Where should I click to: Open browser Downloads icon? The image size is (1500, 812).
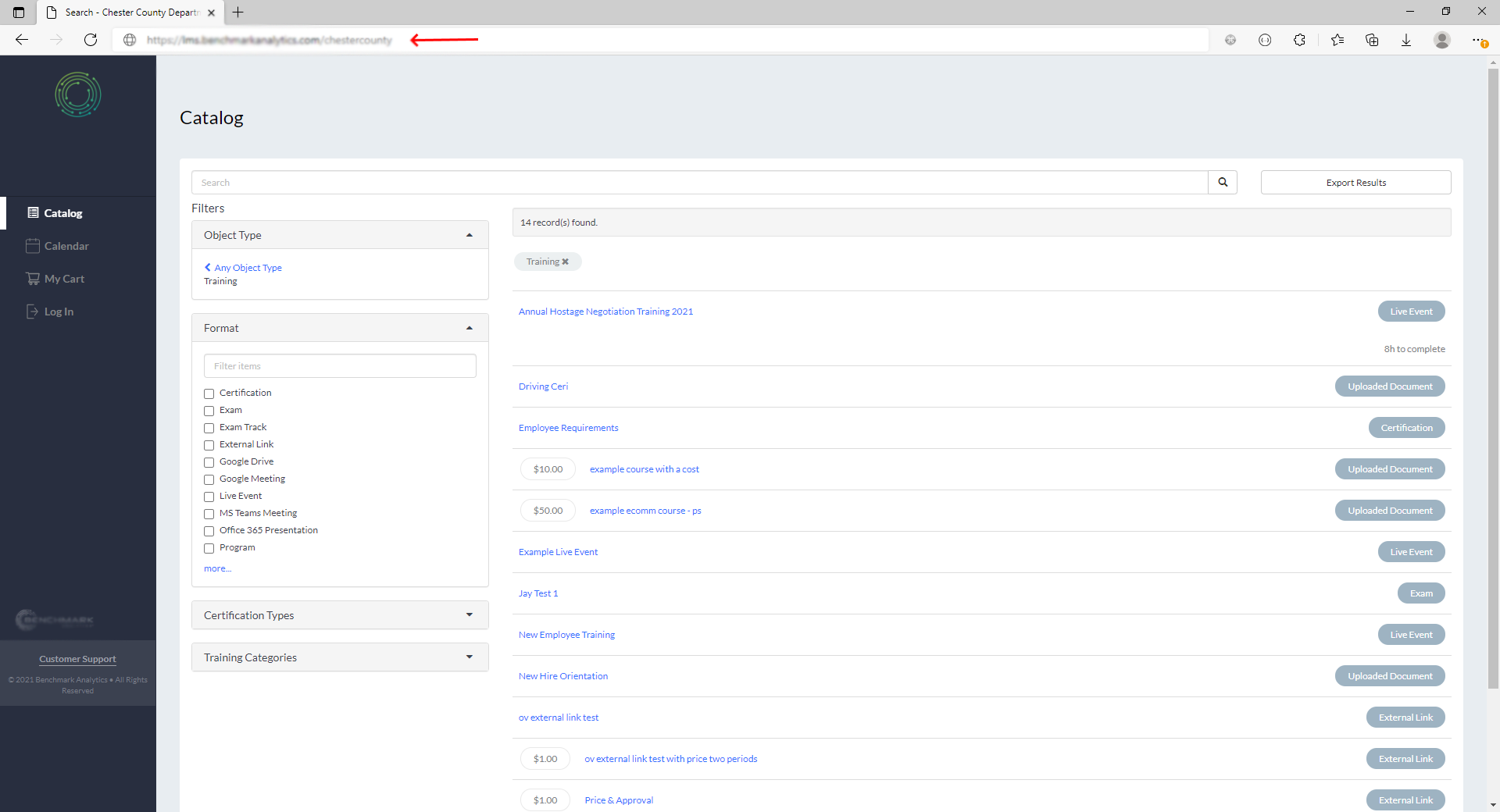coord(1406,40)
